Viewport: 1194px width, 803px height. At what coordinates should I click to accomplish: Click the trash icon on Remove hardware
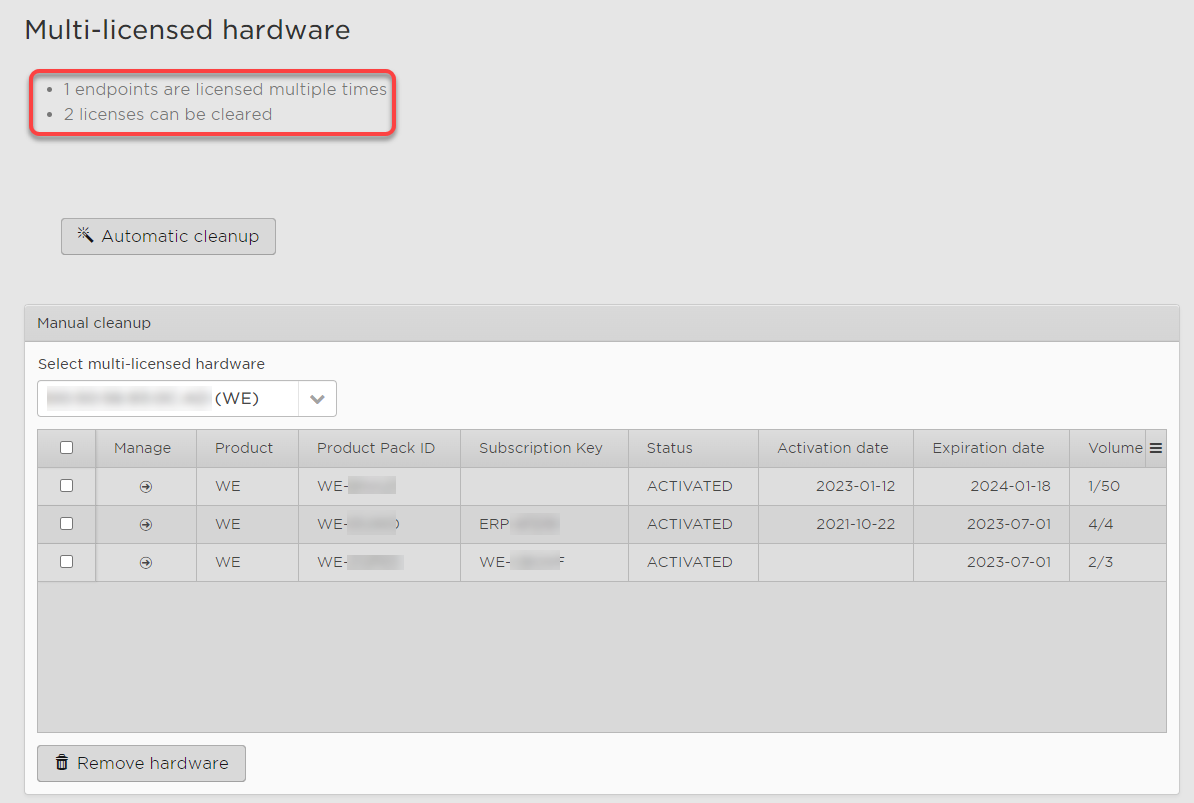click(62, 763)
